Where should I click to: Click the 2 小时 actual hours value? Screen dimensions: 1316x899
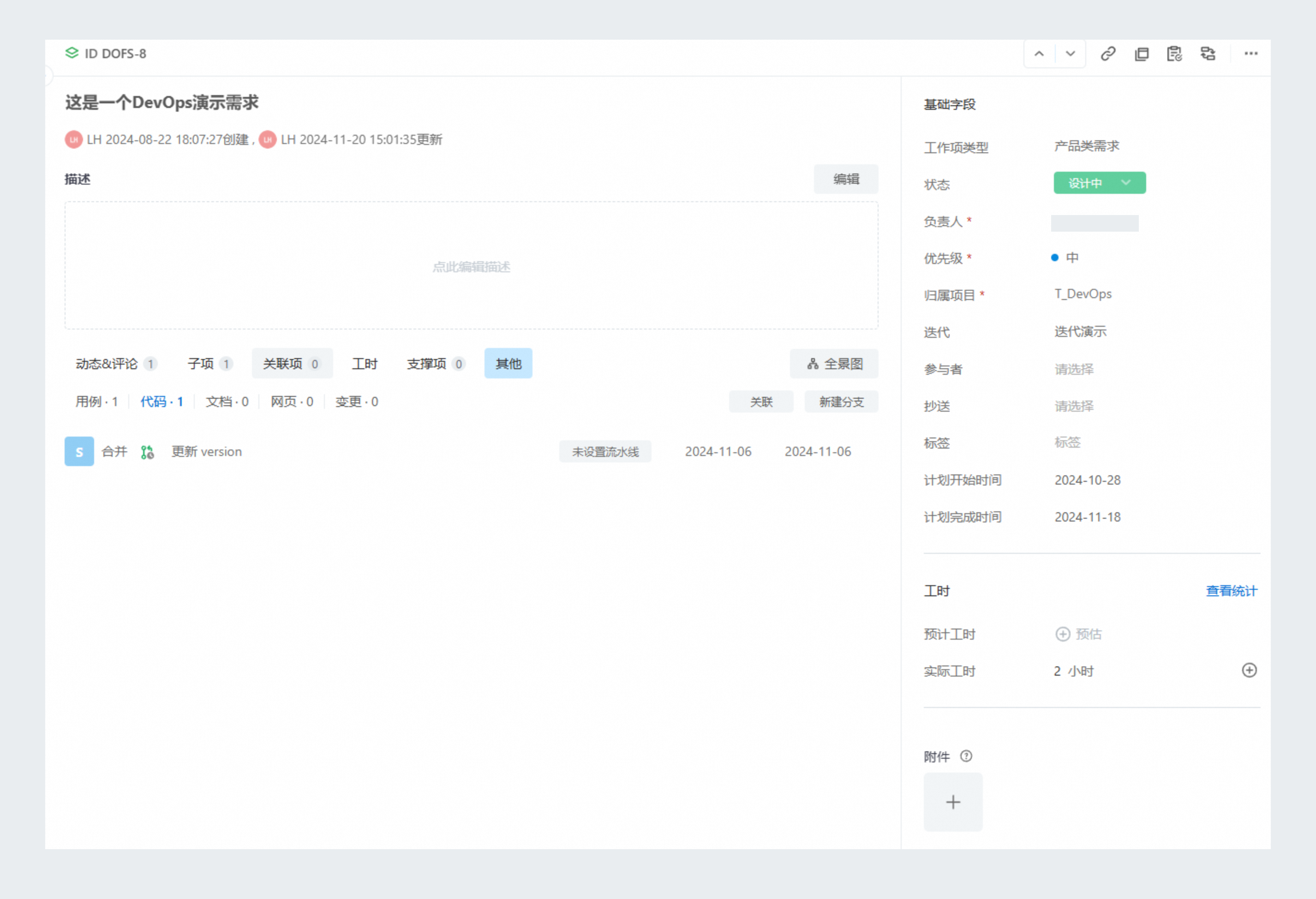(1074, 671)
